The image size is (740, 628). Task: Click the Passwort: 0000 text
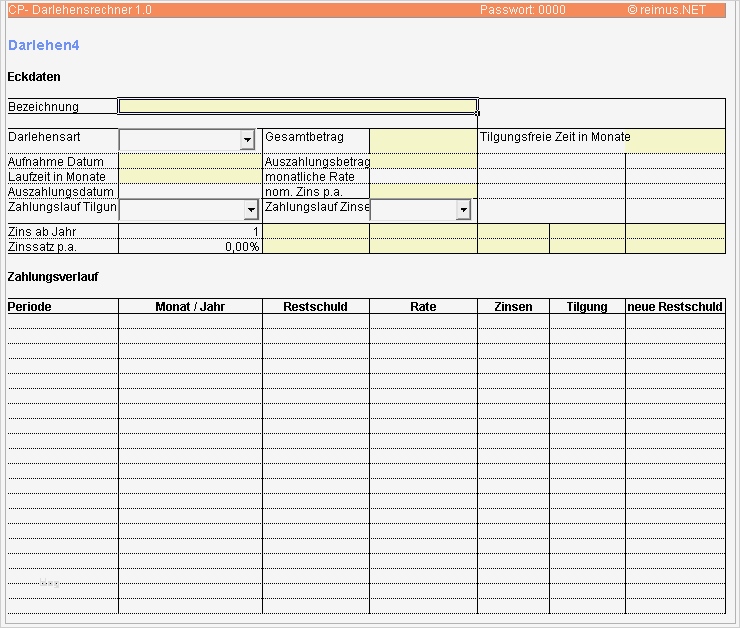coord(523,10)
